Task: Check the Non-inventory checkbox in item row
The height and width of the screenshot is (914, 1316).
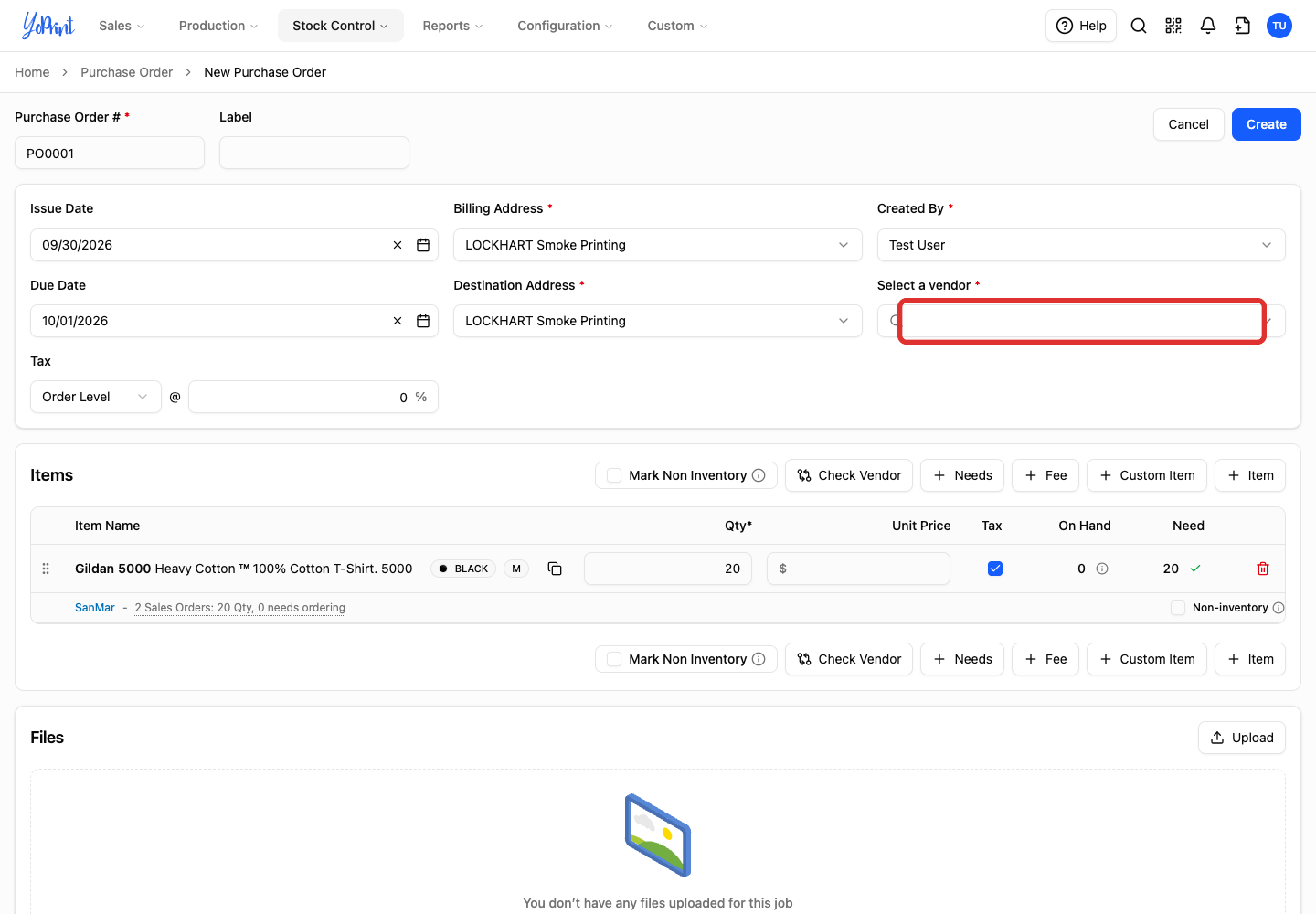Action: coord(1178,608)
